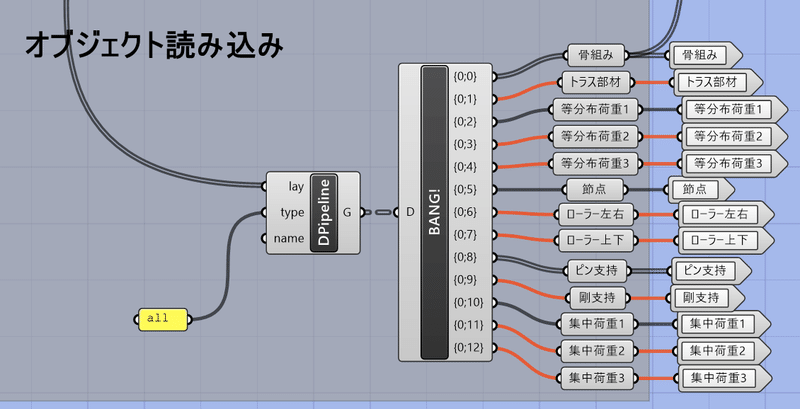800x409 pixels.
Task: Select the arrow-shaped 集中荷重1 output tag
Action: [724, 323]
